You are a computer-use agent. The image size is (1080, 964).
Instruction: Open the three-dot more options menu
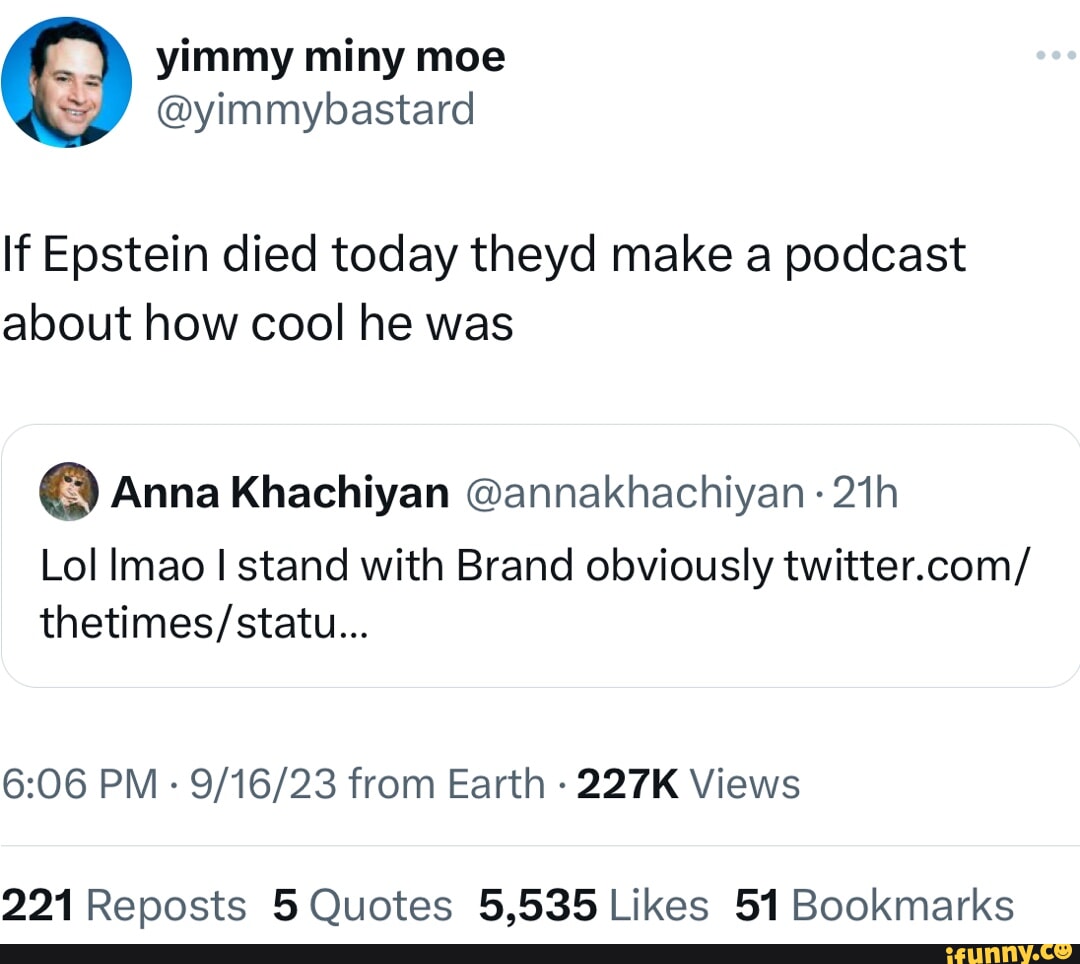1055,55
